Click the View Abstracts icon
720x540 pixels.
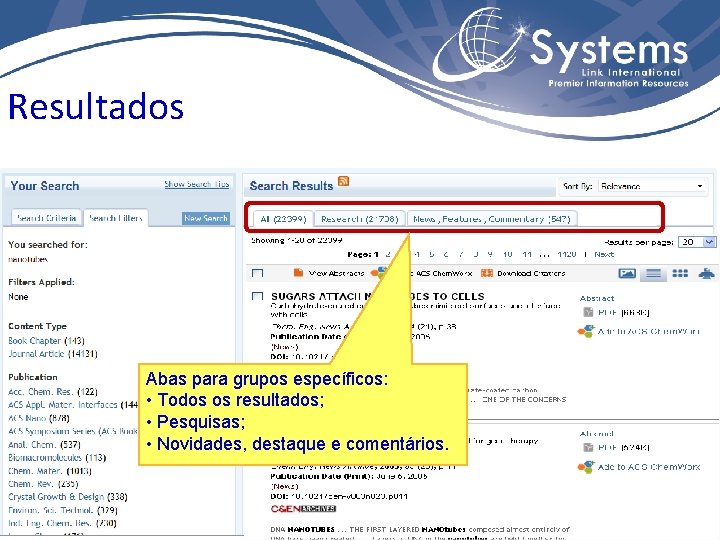click(x=298, y=273)
